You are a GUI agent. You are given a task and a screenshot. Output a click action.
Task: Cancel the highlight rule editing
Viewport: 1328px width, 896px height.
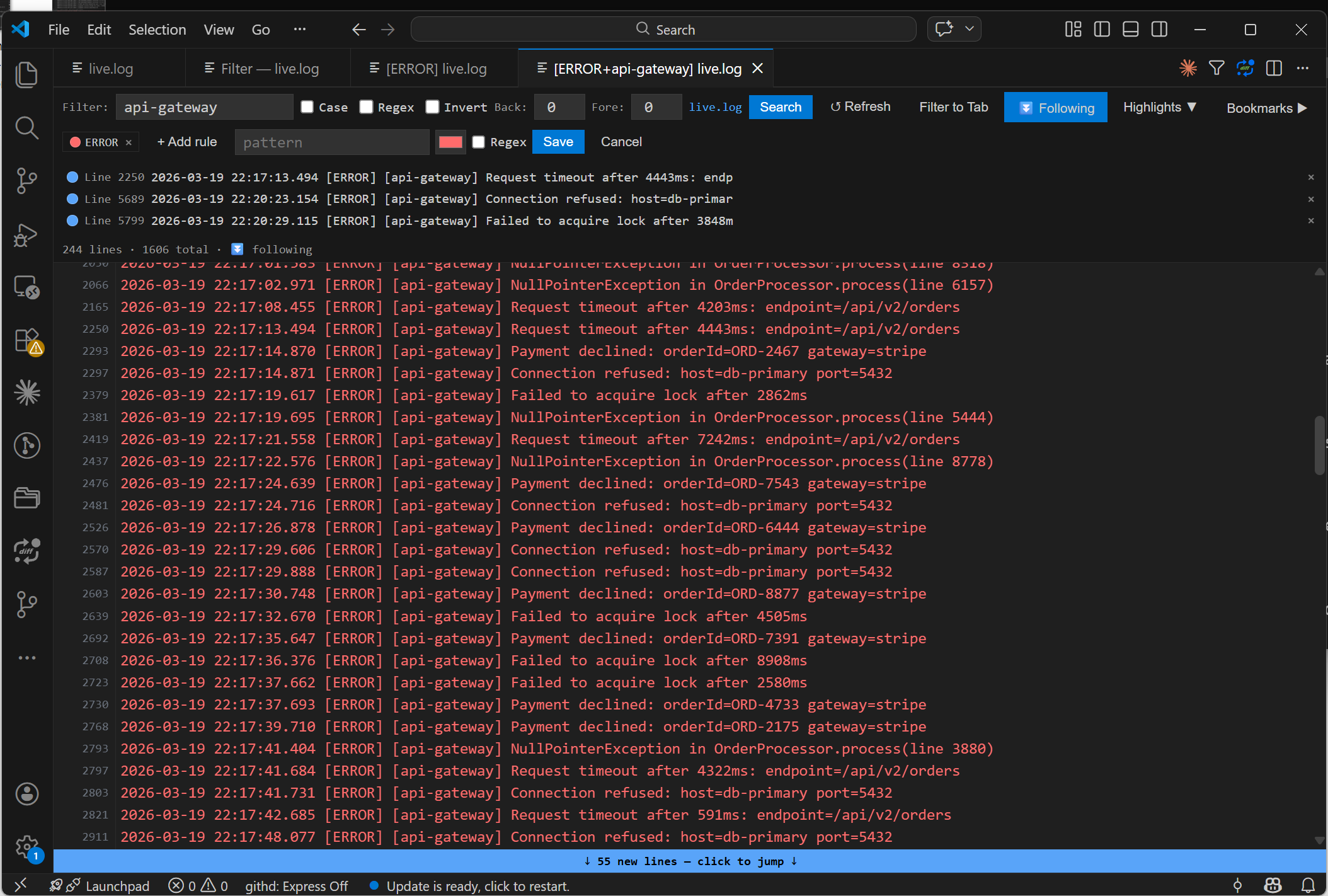click(621, 142)
